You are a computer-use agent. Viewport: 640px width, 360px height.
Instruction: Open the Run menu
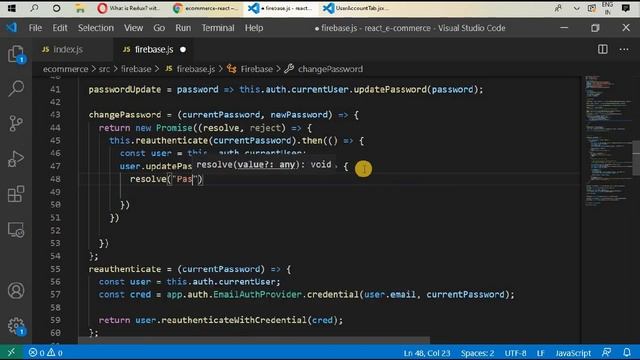(183, 28)
